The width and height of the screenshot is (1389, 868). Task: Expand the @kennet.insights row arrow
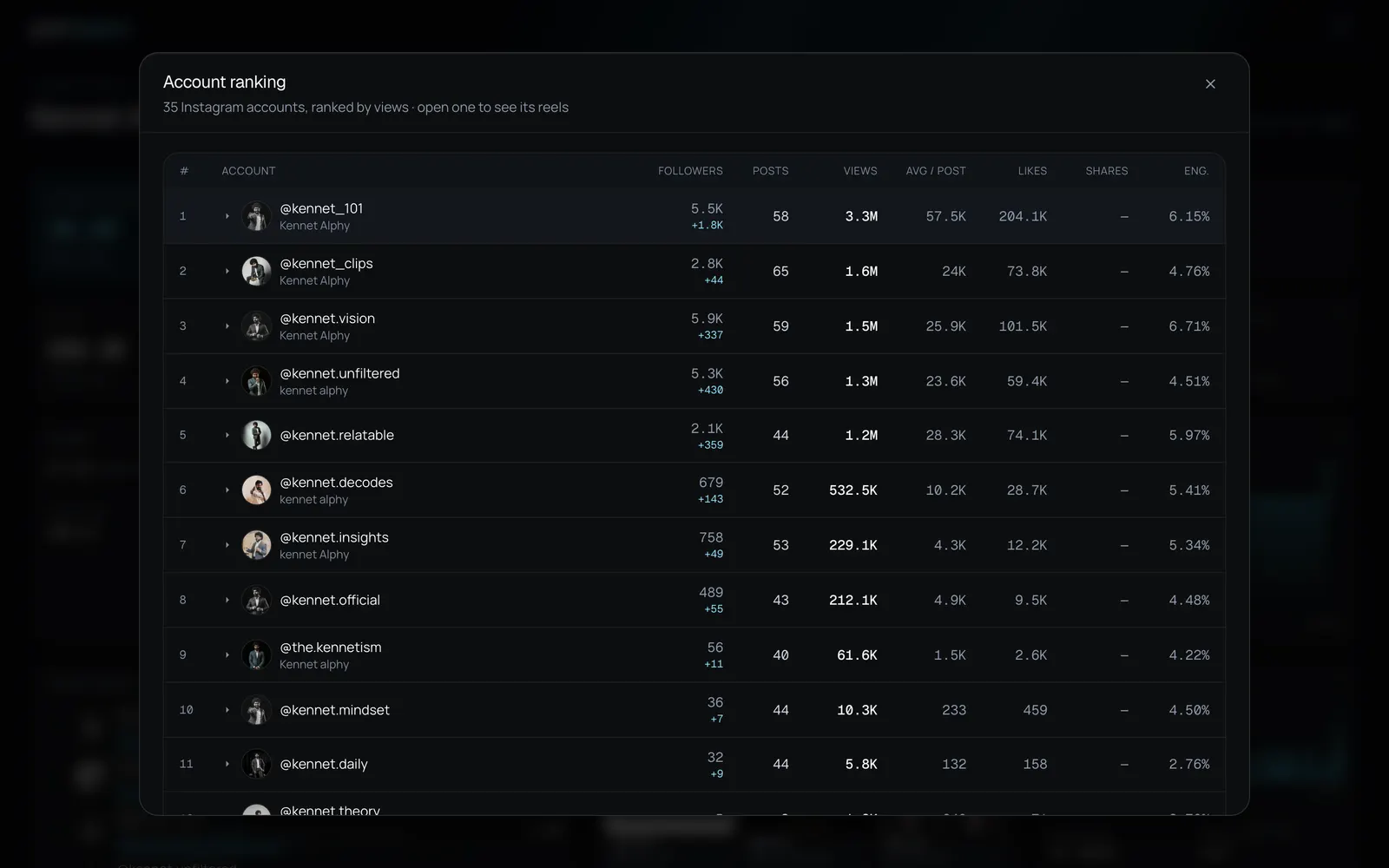pyautogui.click(x=227, y=545)
